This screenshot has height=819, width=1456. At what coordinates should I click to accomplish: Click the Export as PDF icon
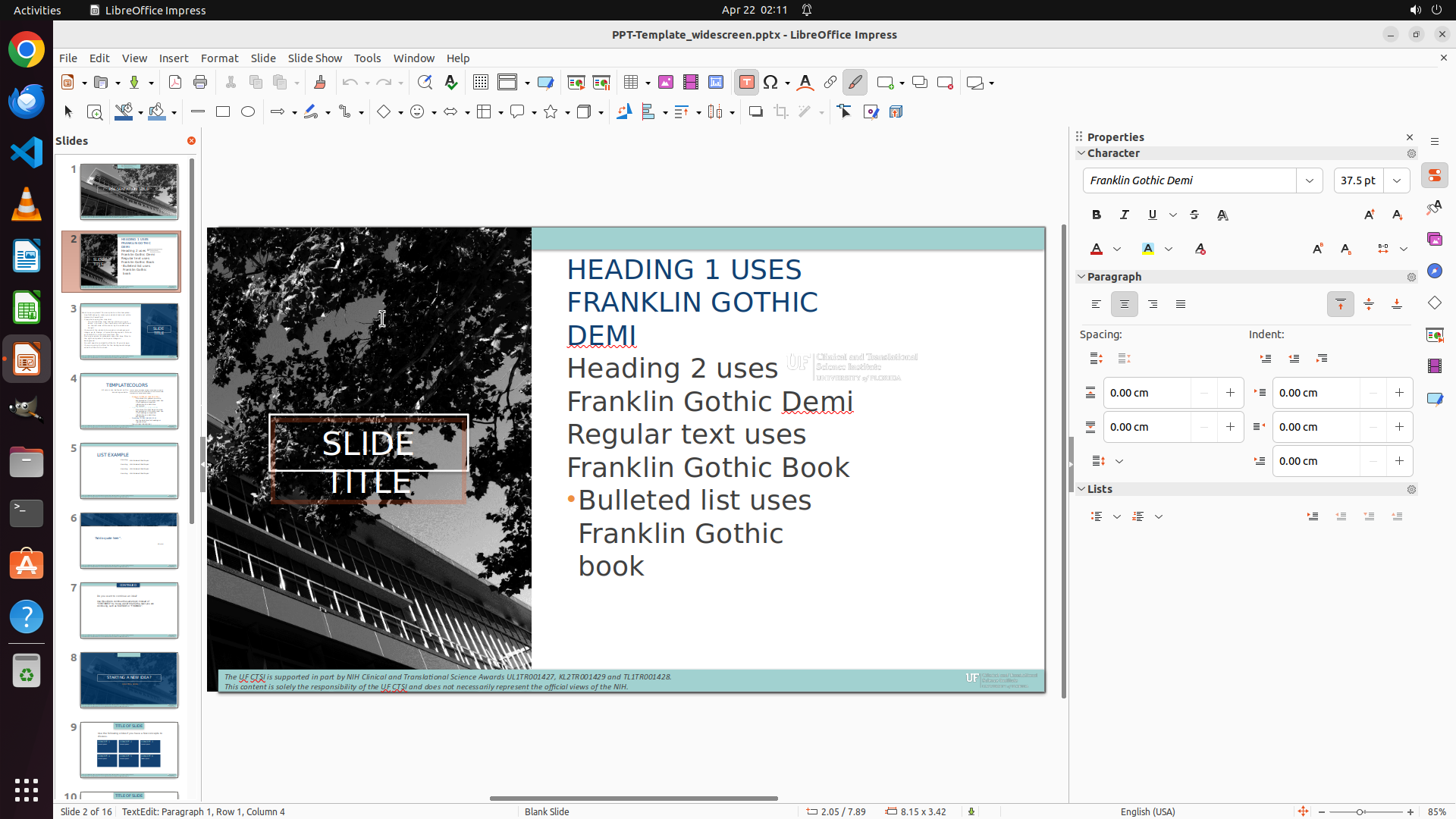[x=175, y=83]
